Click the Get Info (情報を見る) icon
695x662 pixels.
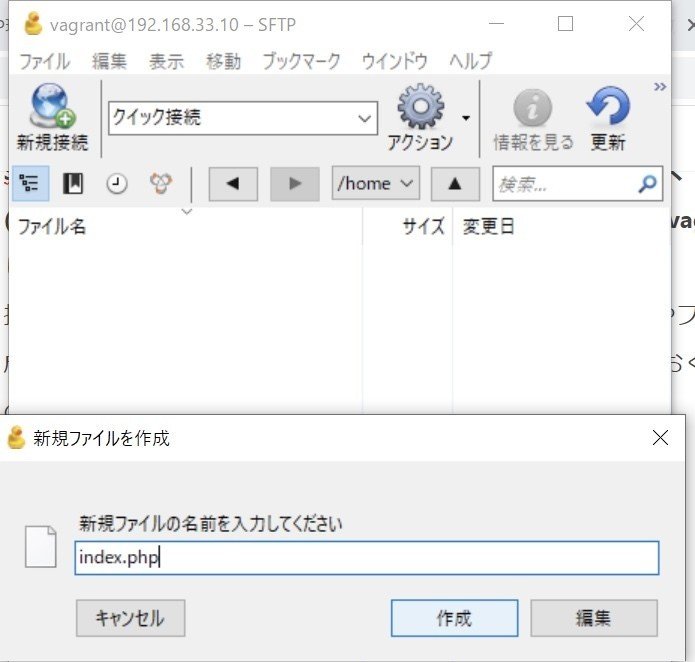pos(533,107)
